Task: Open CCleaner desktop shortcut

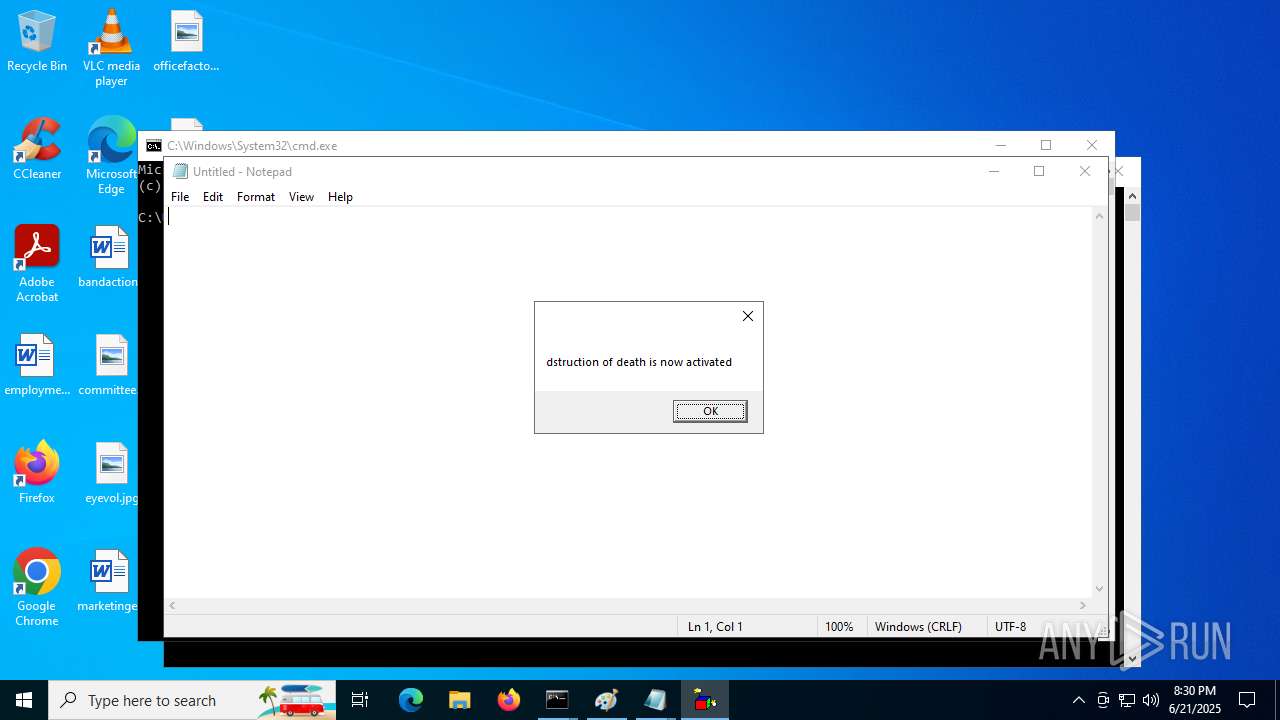Action: [x=37, y=150]
